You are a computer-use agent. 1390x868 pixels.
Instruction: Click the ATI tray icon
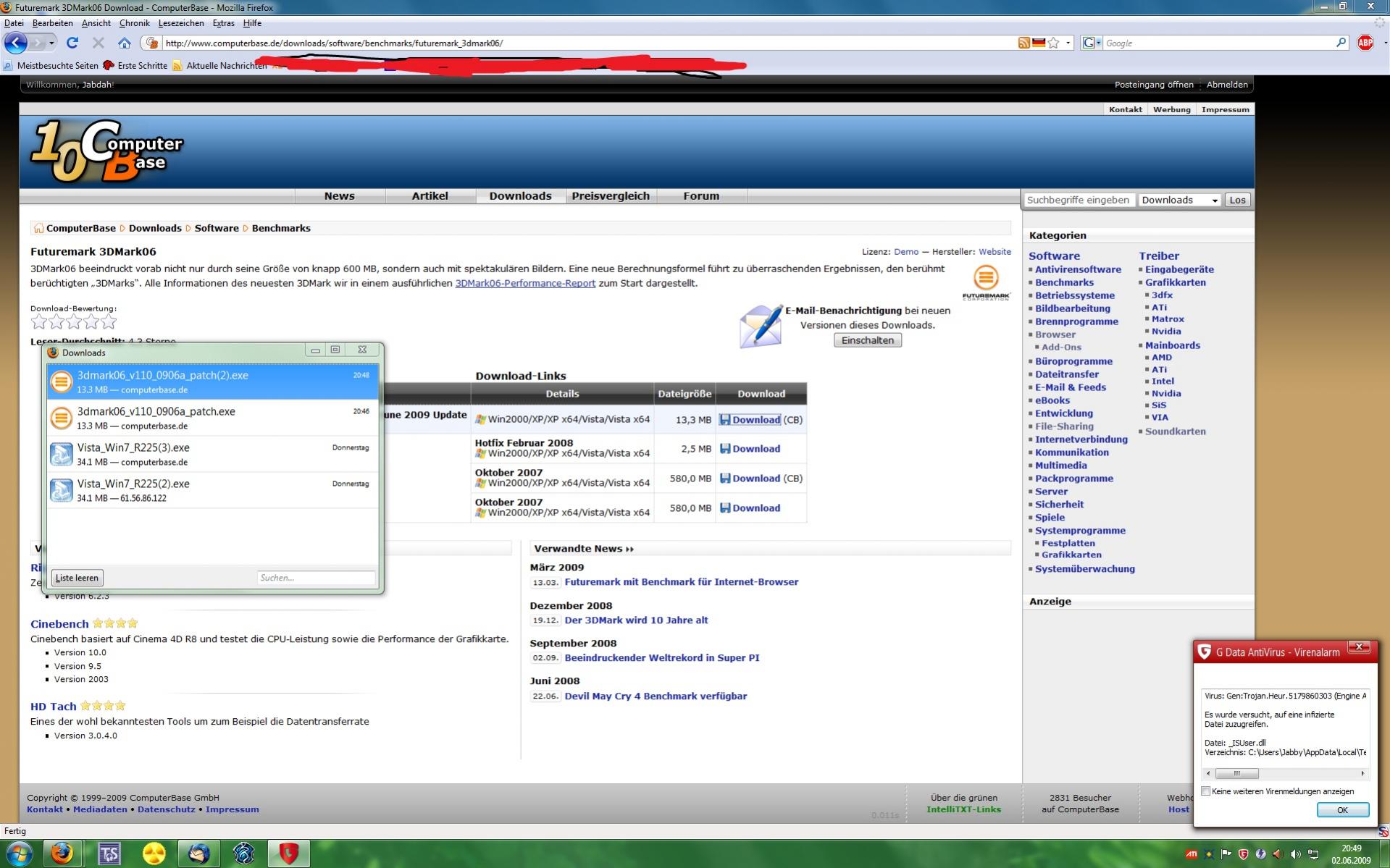[1192, 854]
